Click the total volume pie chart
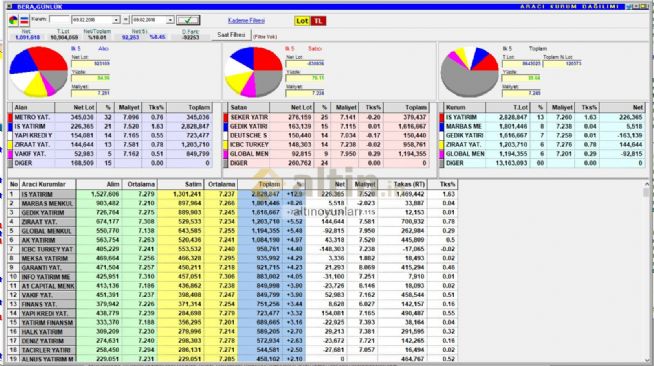The width and height of the screenshot is (654, 366). pos(470,72)
